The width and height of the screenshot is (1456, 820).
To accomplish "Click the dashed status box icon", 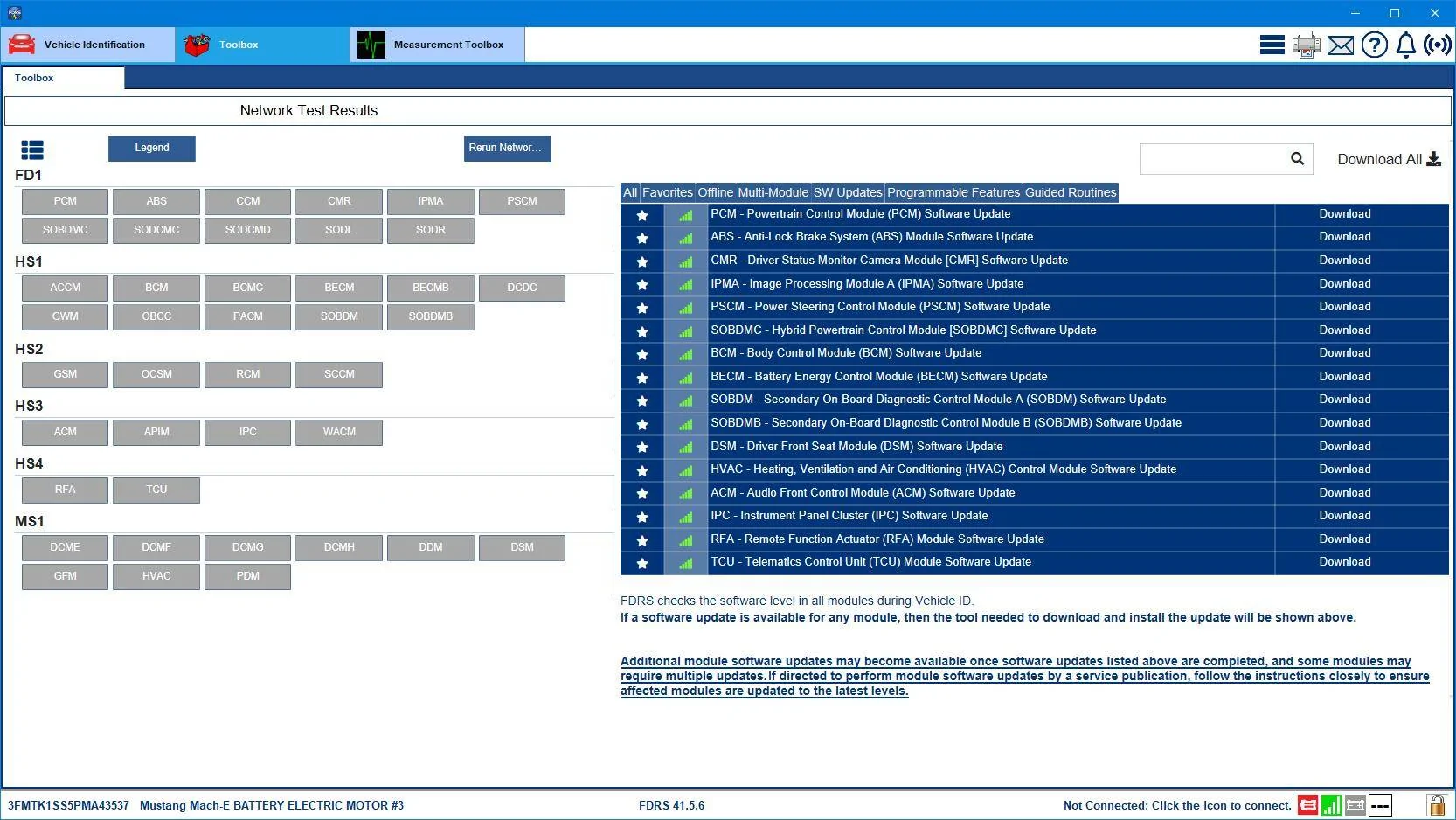I will coord(1380,805).
